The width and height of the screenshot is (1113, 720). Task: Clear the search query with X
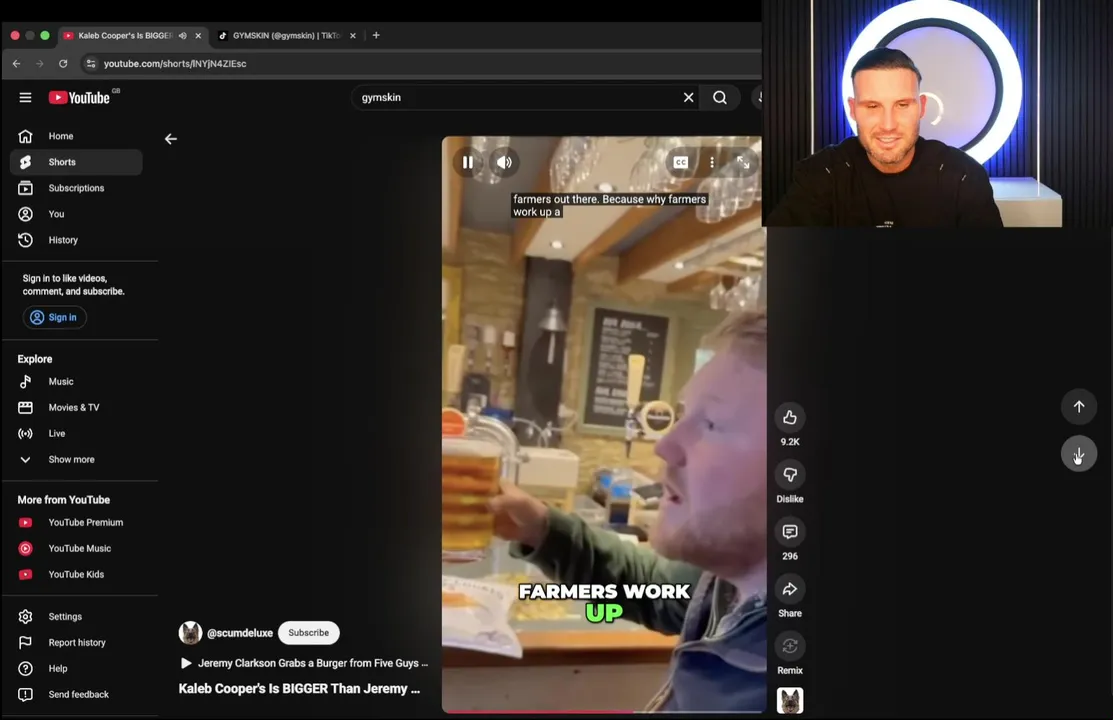tap(689, 97)
